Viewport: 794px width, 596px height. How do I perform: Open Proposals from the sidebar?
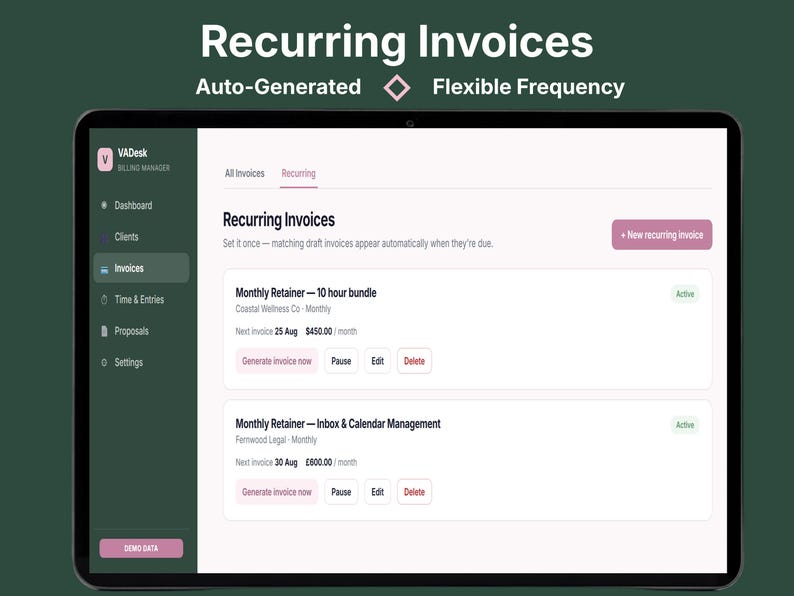coord(141,331)
